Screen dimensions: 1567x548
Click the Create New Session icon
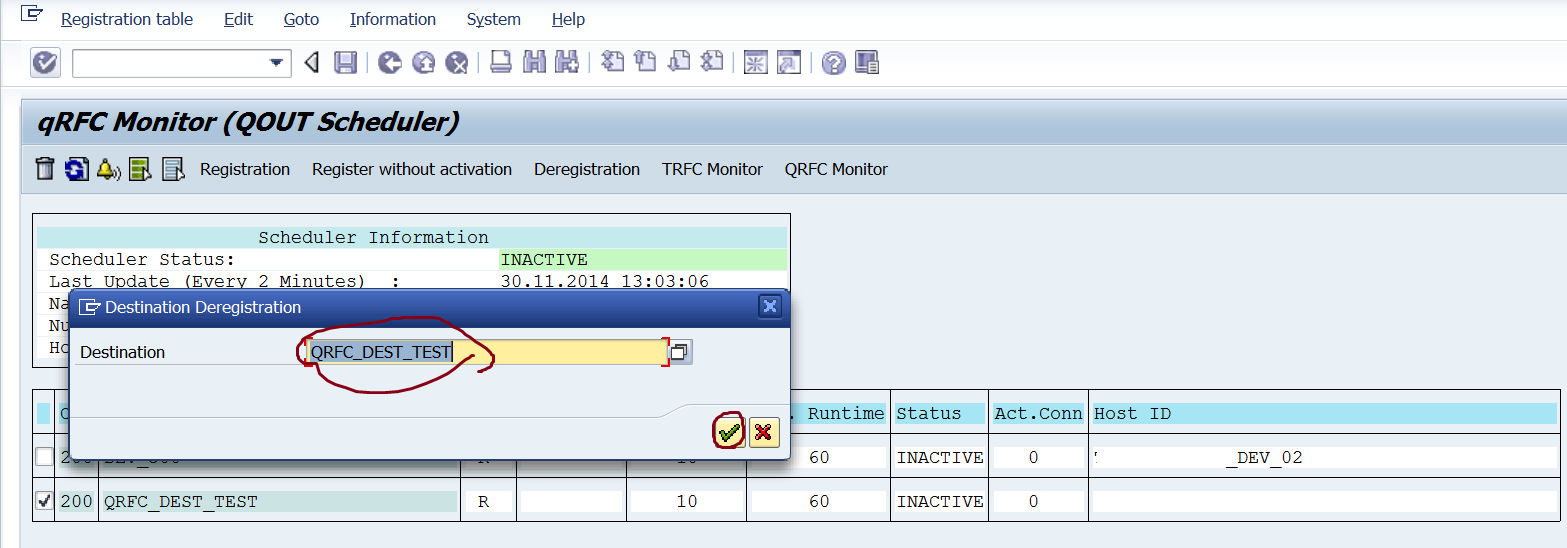pos(756,63)
